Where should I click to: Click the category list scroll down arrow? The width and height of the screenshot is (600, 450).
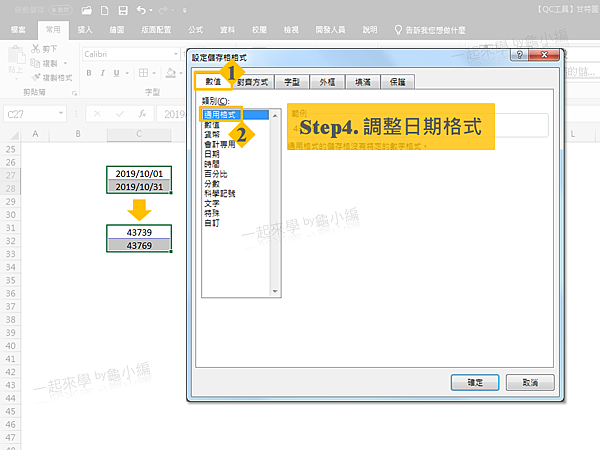click(x=275, y=291)
